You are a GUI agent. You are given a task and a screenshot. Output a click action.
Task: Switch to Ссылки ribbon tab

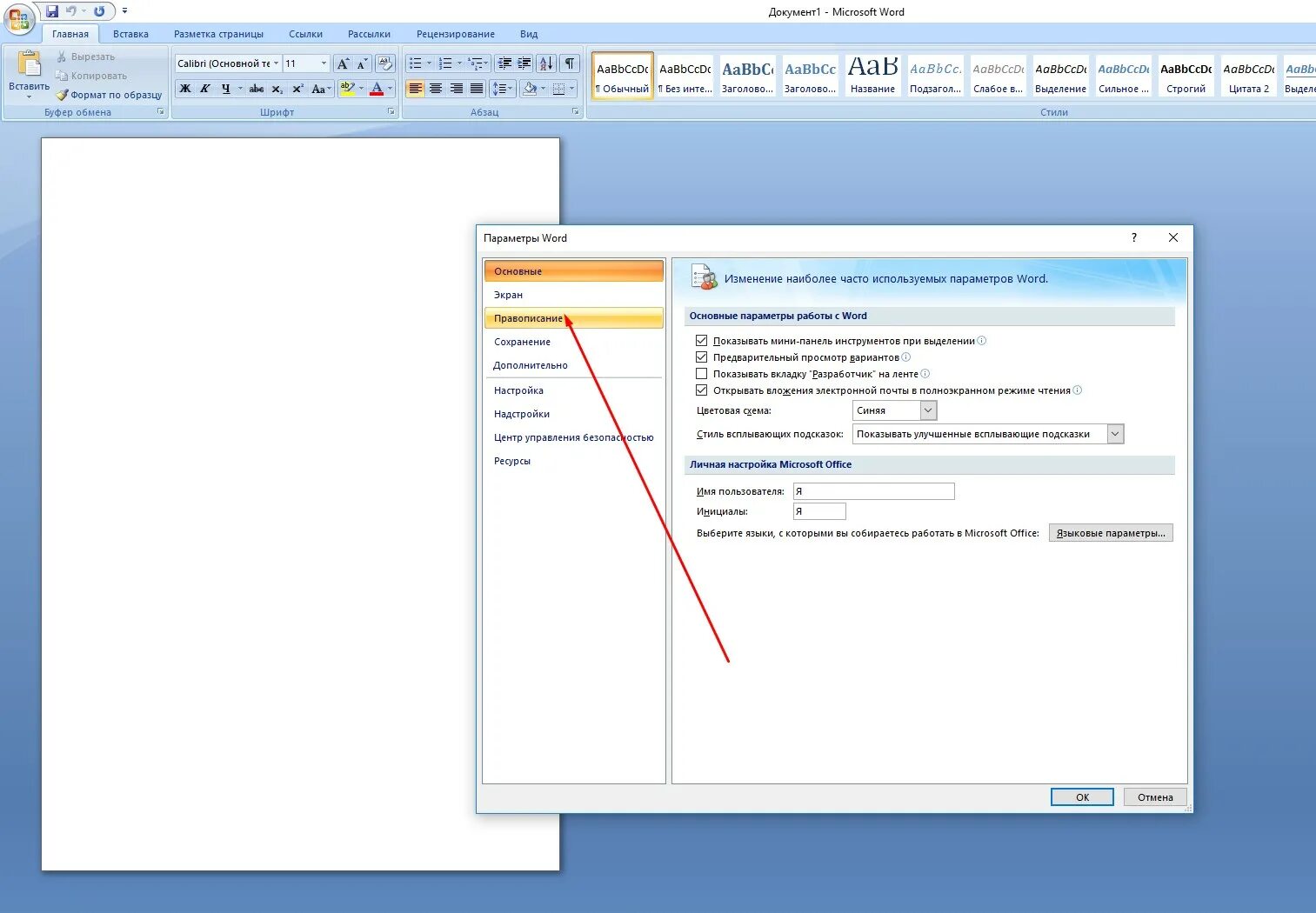point(305,34)
